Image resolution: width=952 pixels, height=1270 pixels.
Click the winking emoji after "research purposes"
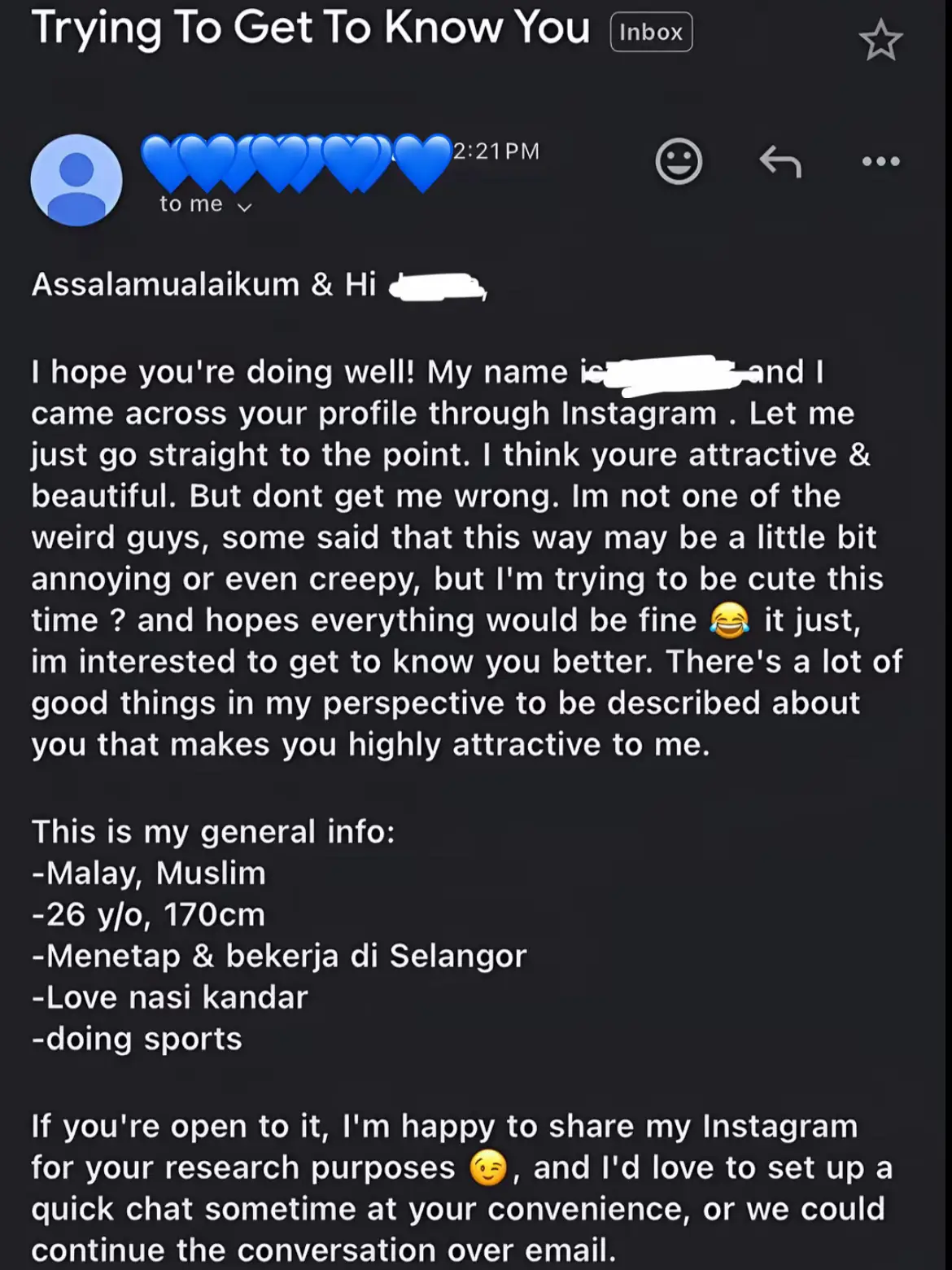488,1169
